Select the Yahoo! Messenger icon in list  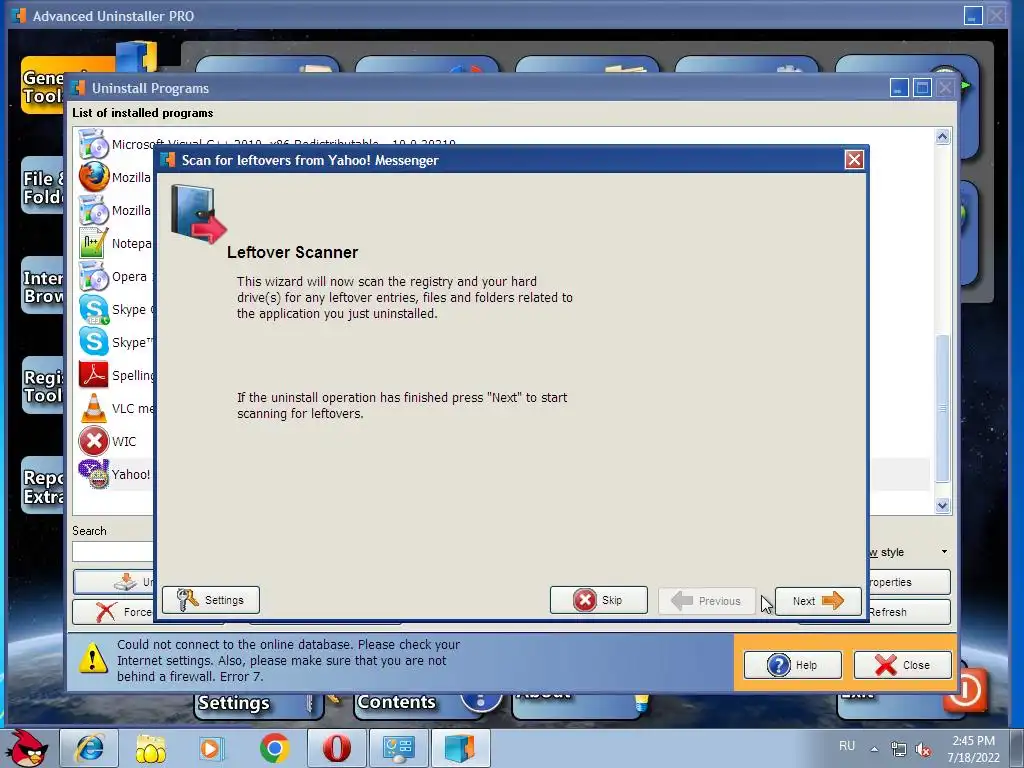tap(93, 475)
